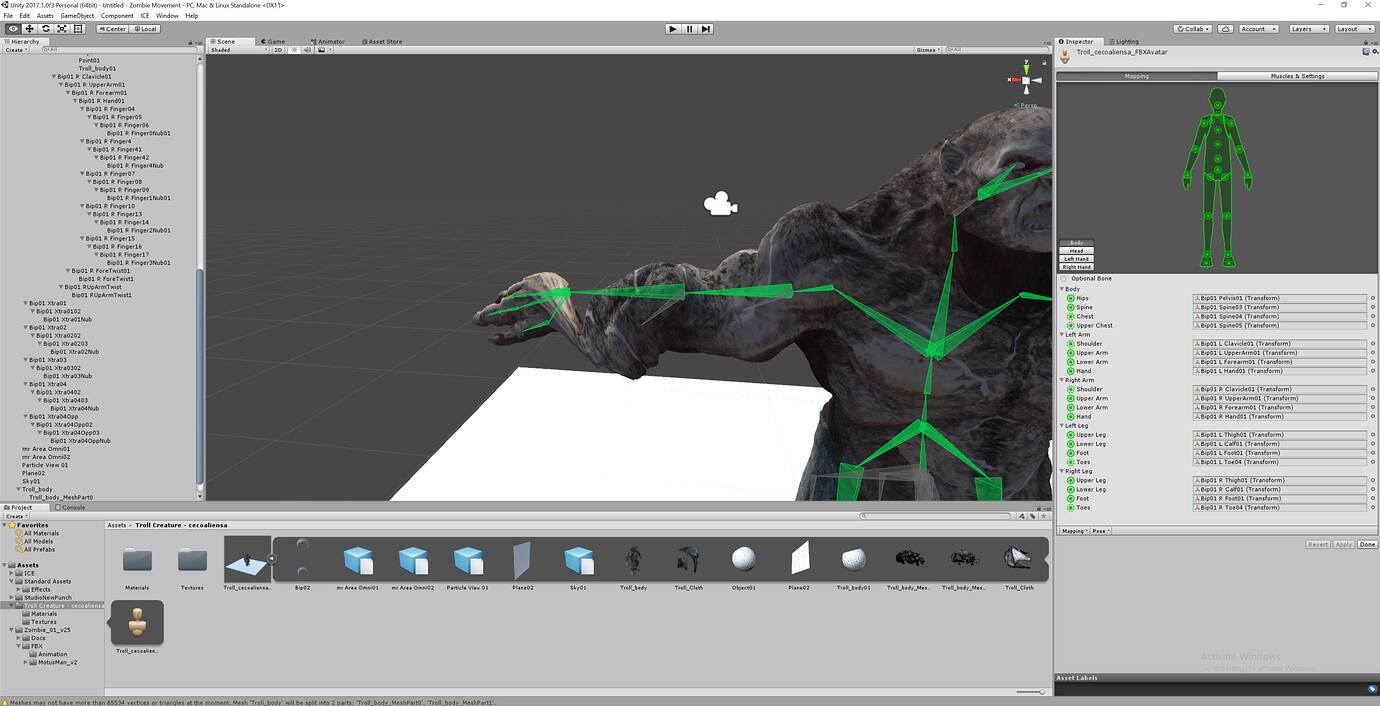Select the Scale tool
The height and width of the screenshot is (706, 1380).
tap(61, 28)
